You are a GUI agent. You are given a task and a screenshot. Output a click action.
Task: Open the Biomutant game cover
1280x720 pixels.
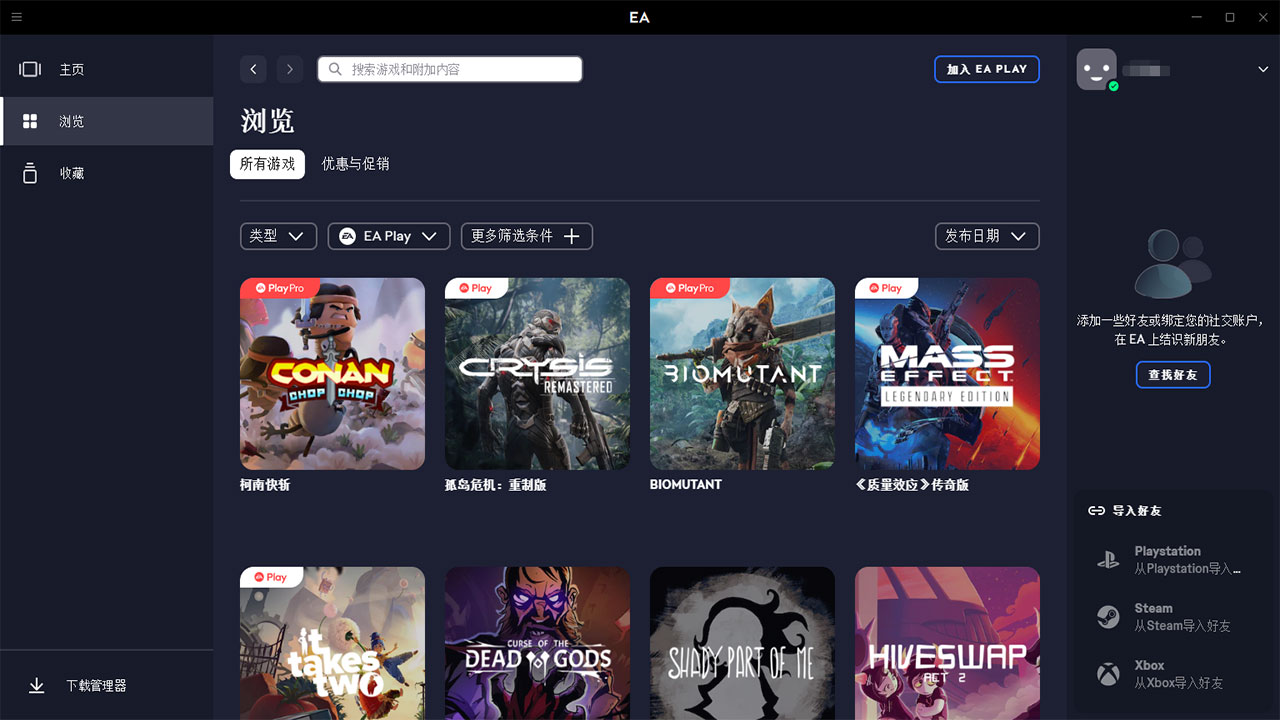pyautogui.click(x=742, y=374)
